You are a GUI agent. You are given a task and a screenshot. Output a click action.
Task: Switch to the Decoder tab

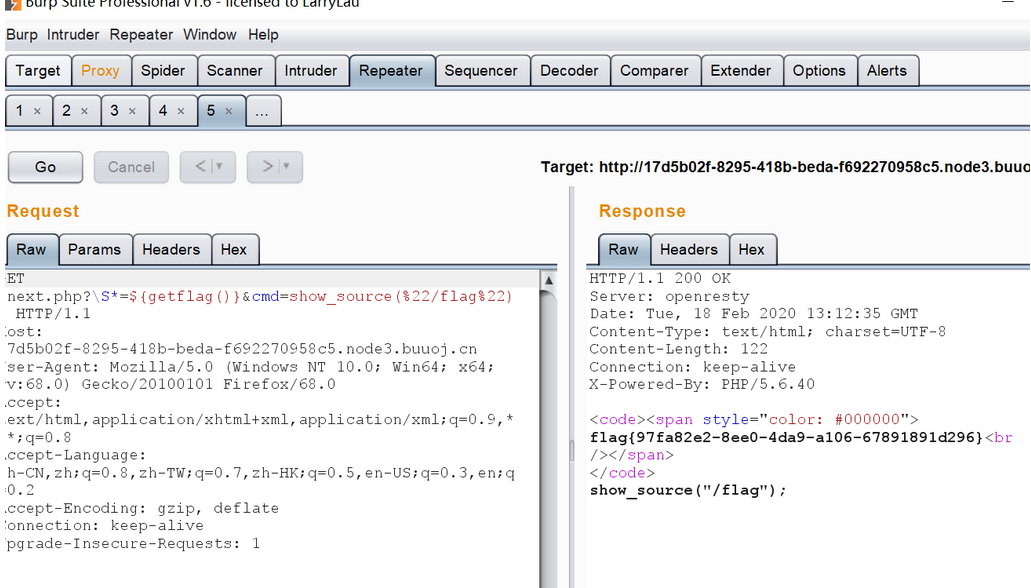point(569,71)
